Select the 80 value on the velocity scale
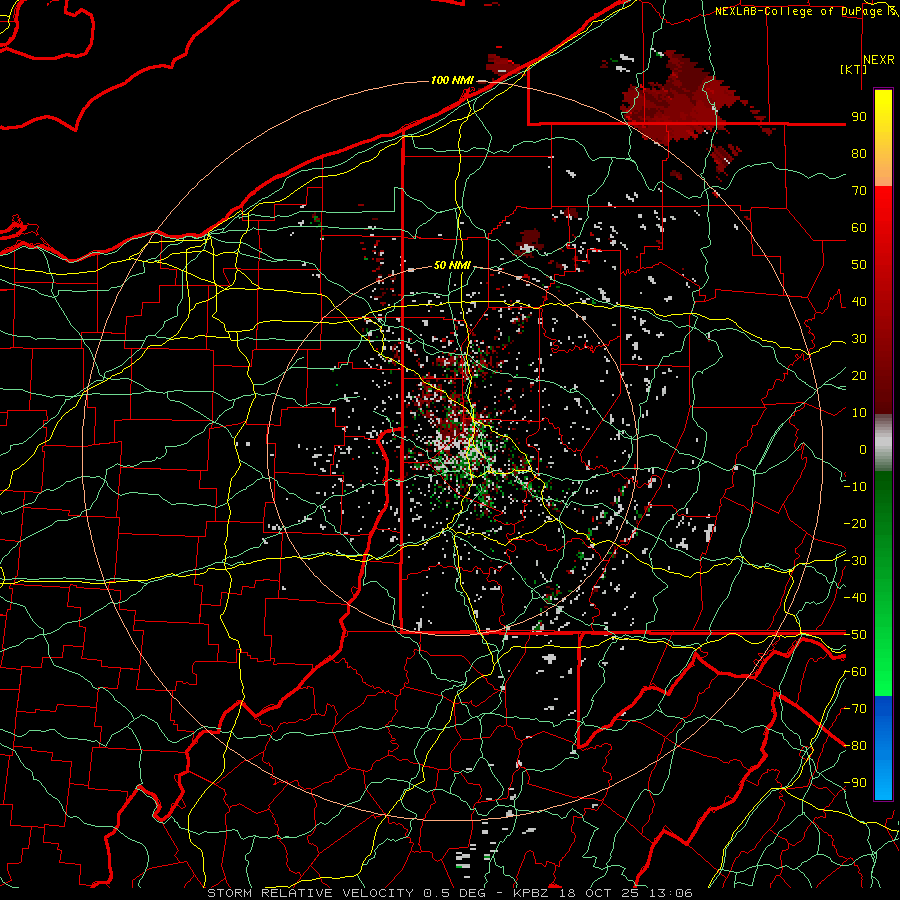900x900 pixels. click(859, 154)
